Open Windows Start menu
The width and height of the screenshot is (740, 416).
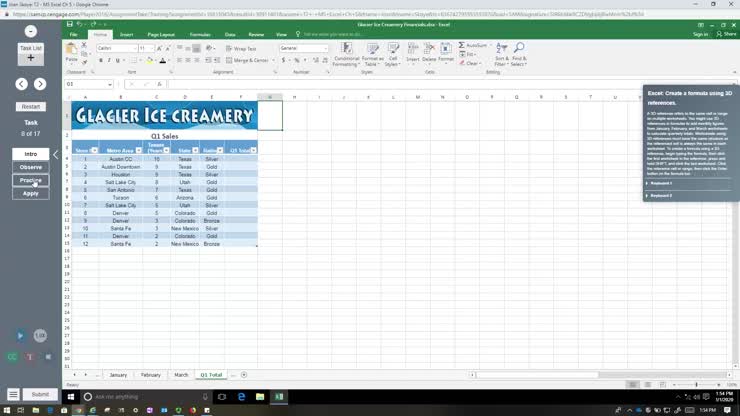[x=71, y=397]
